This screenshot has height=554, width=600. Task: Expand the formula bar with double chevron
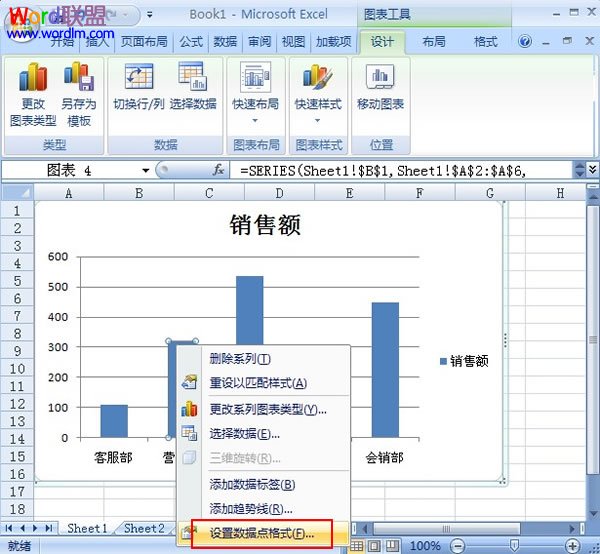click(592, 169)
